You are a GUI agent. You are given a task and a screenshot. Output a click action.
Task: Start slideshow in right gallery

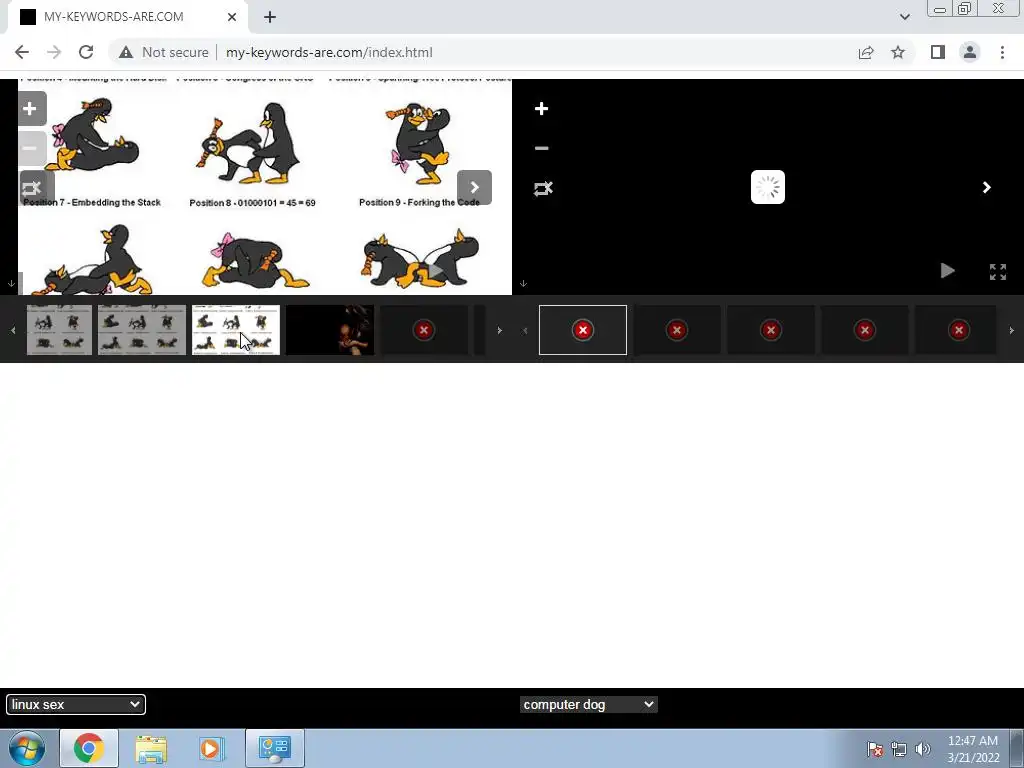coord(947,270)
